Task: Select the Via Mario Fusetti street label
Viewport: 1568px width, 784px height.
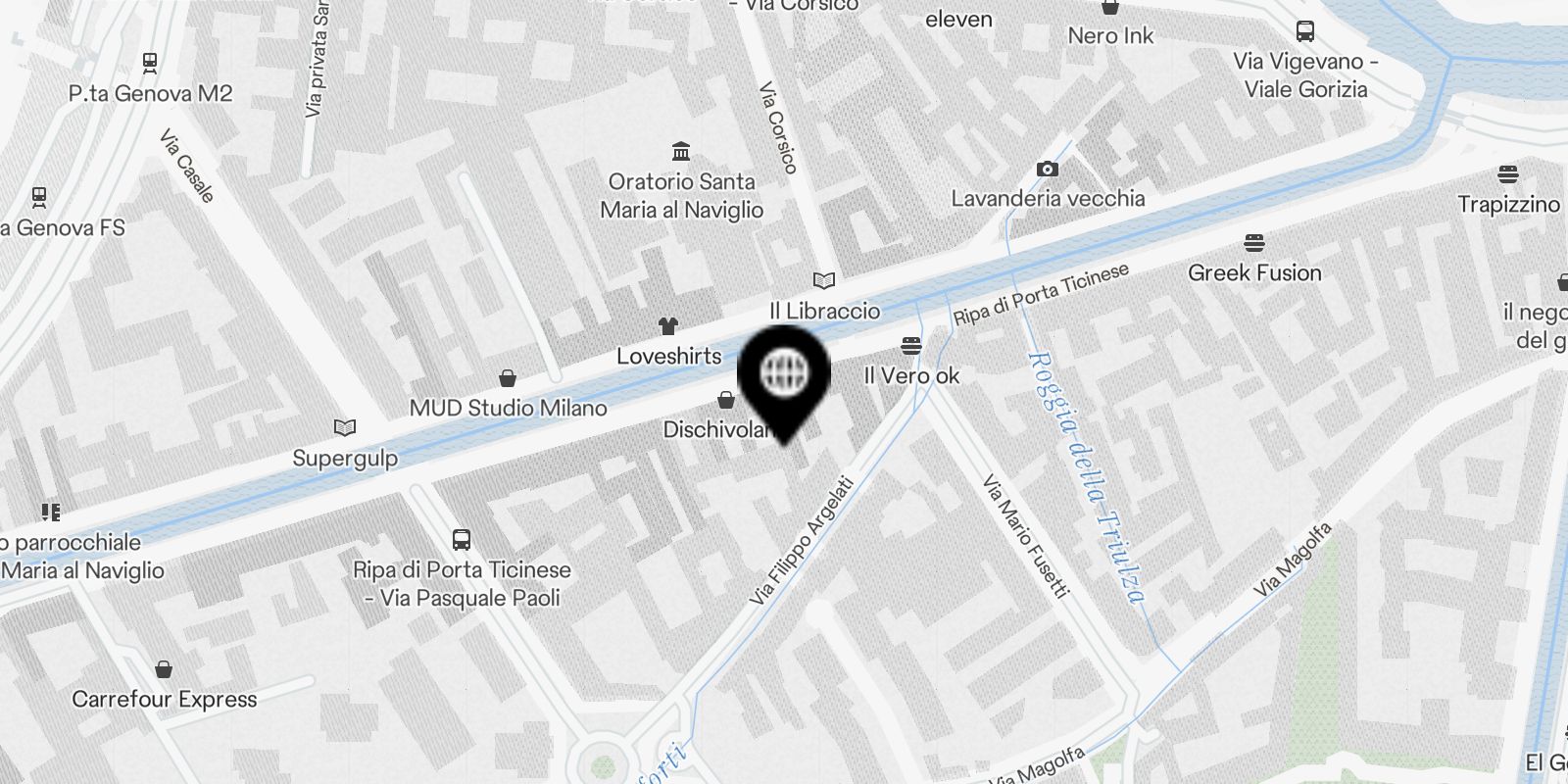Action: point(1024,536)
